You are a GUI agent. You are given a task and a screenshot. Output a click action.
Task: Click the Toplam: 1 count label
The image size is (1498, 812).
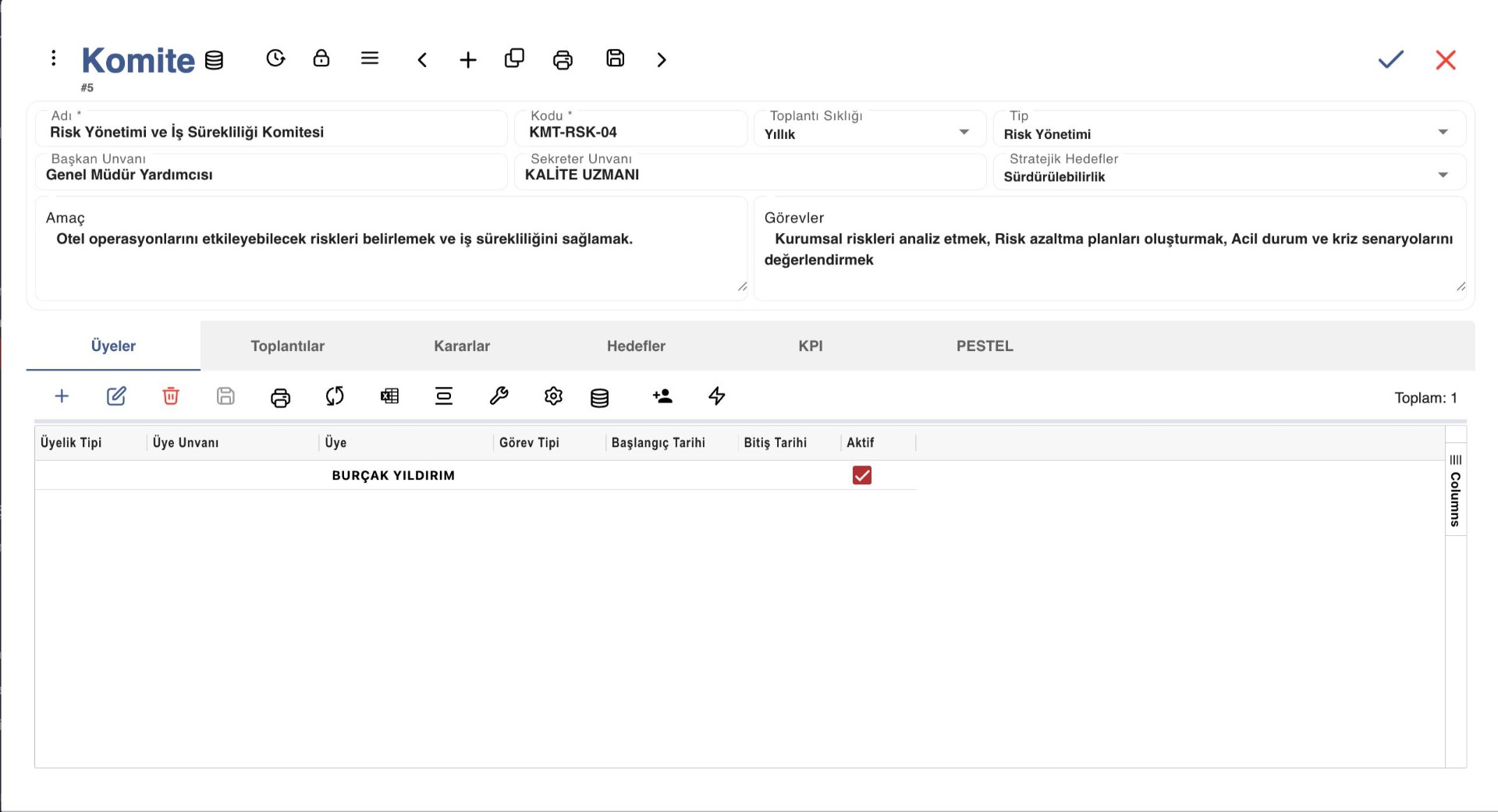(1425, 398)
